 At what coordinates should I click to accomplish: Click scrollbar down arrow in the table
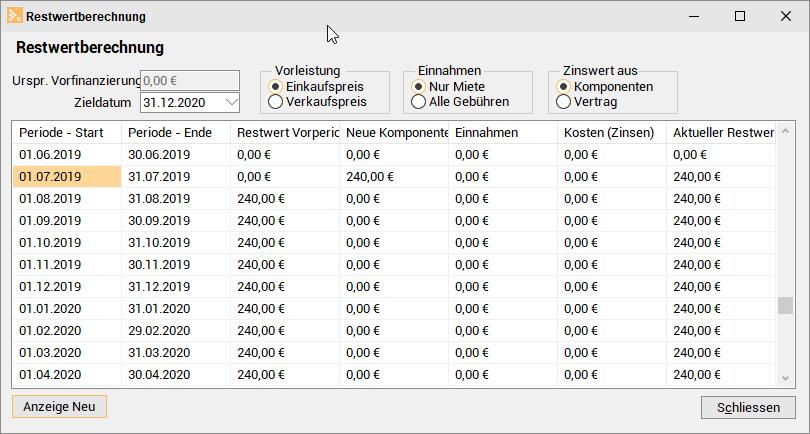tap(786, 378)
